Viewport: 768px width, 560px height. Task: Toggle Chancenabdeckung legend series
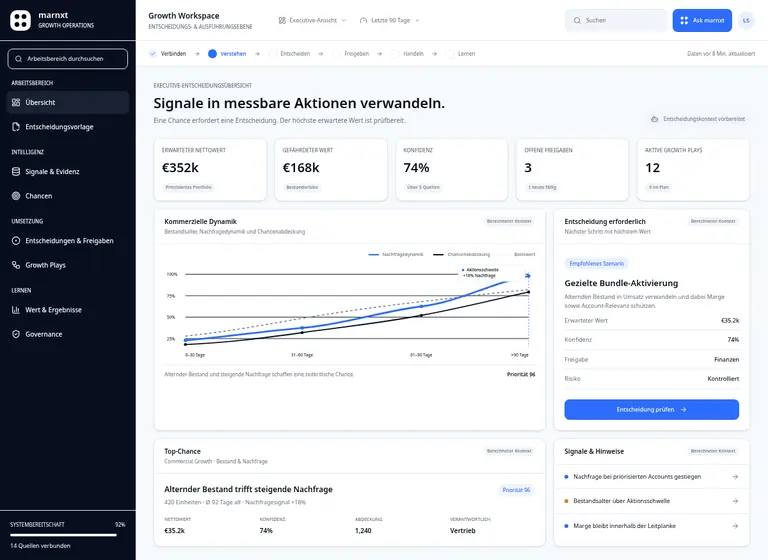[x=461, y=255]
